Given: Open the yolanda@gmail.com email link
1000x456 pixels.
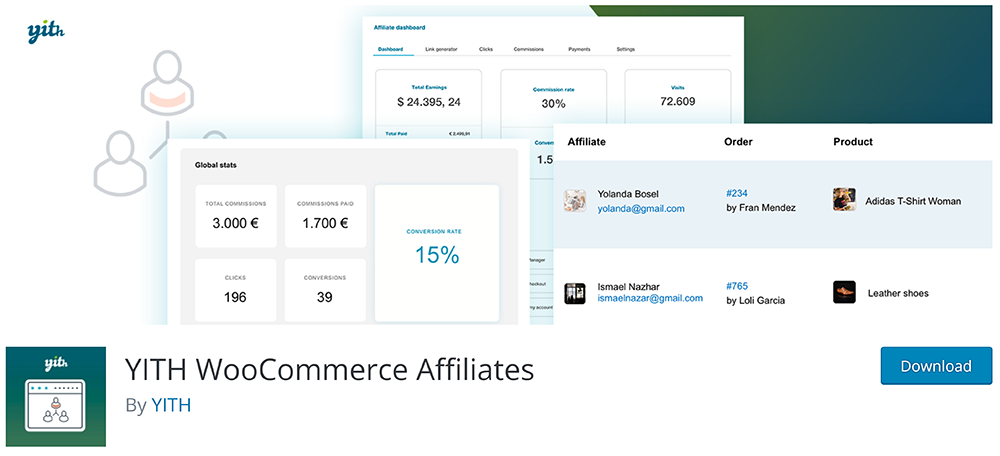Looking at the screenshot, I should (x=641, y=209).
